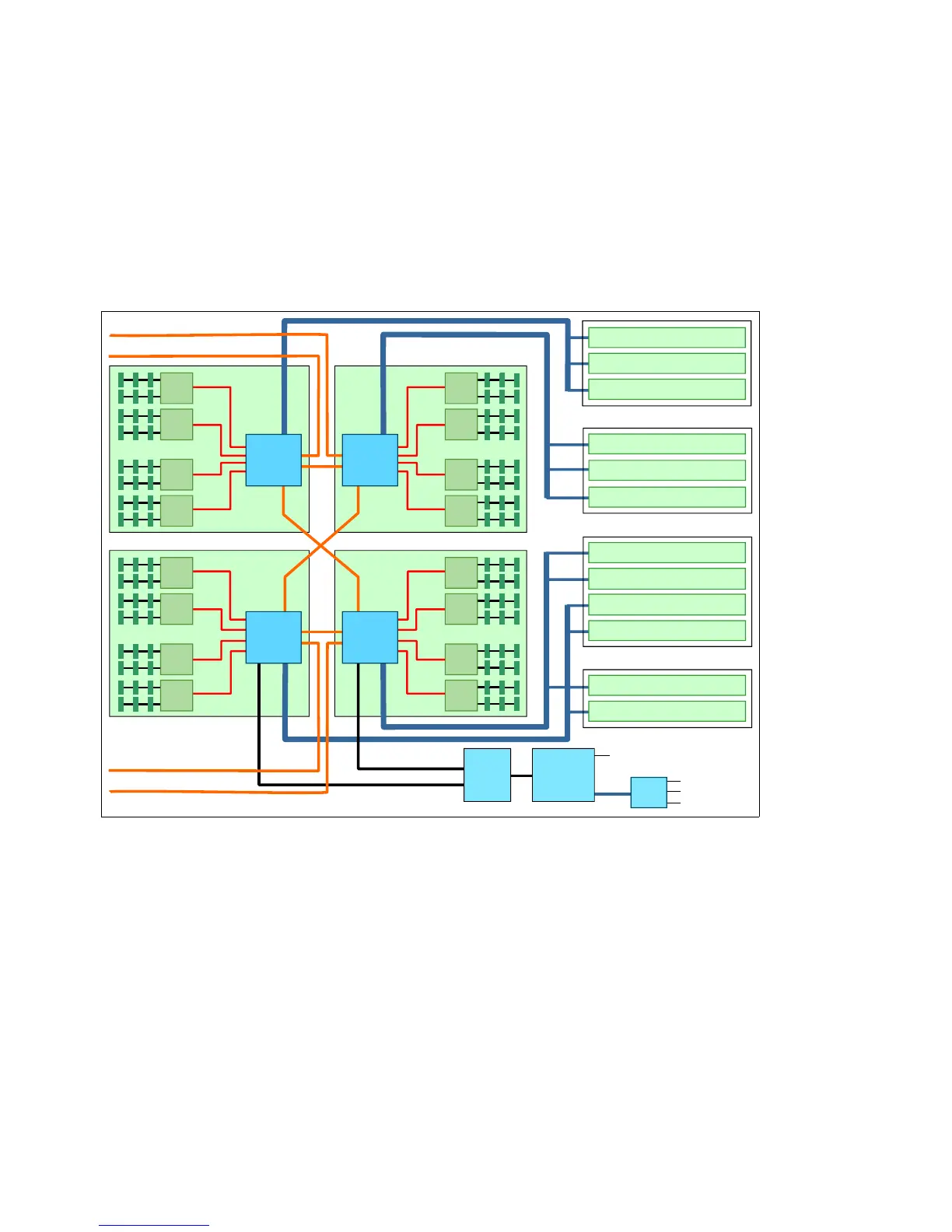This screenshot has height=1232, width=952.
Task: Click the last slot bar in the two-slot group
Action: (x=667, y=711)
